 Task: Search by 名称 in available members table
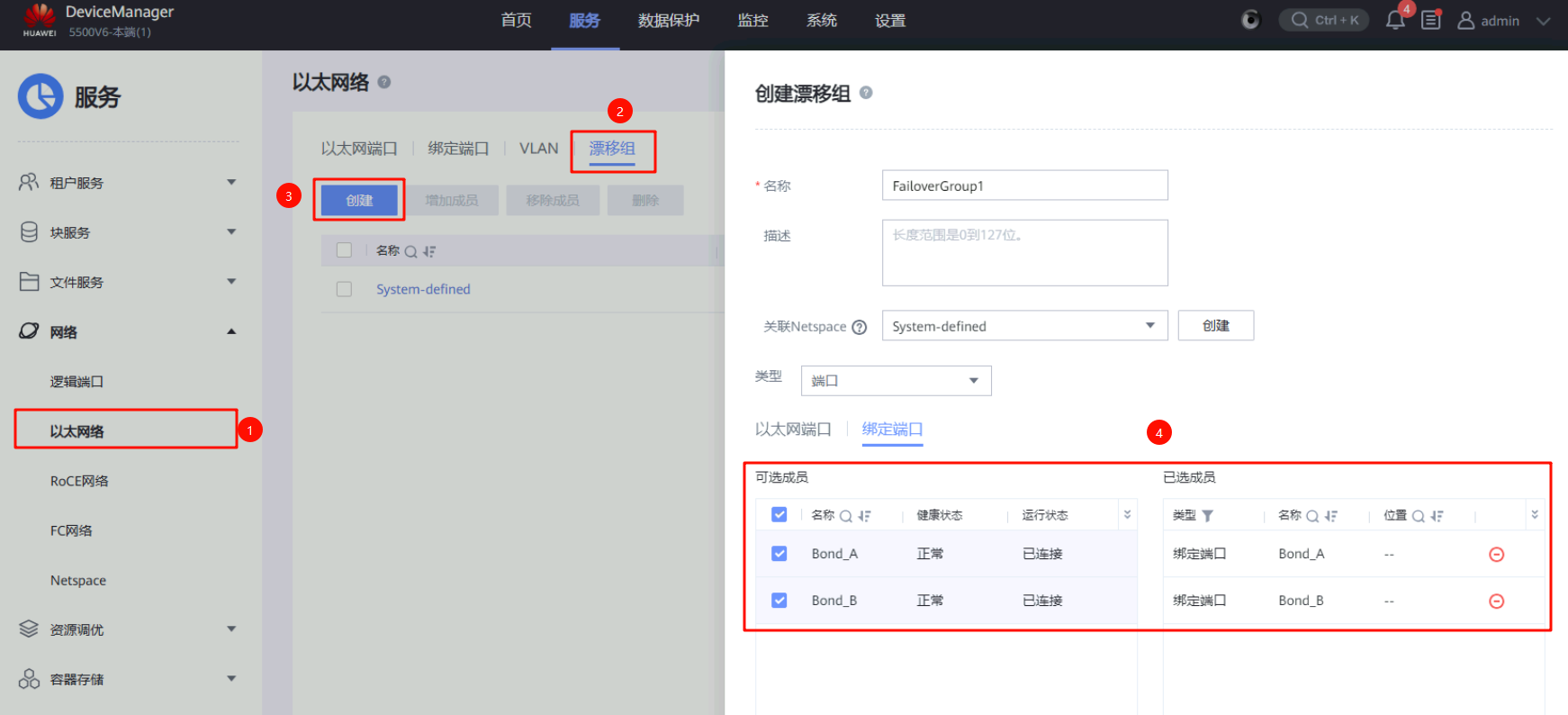[x=845, y=516]
